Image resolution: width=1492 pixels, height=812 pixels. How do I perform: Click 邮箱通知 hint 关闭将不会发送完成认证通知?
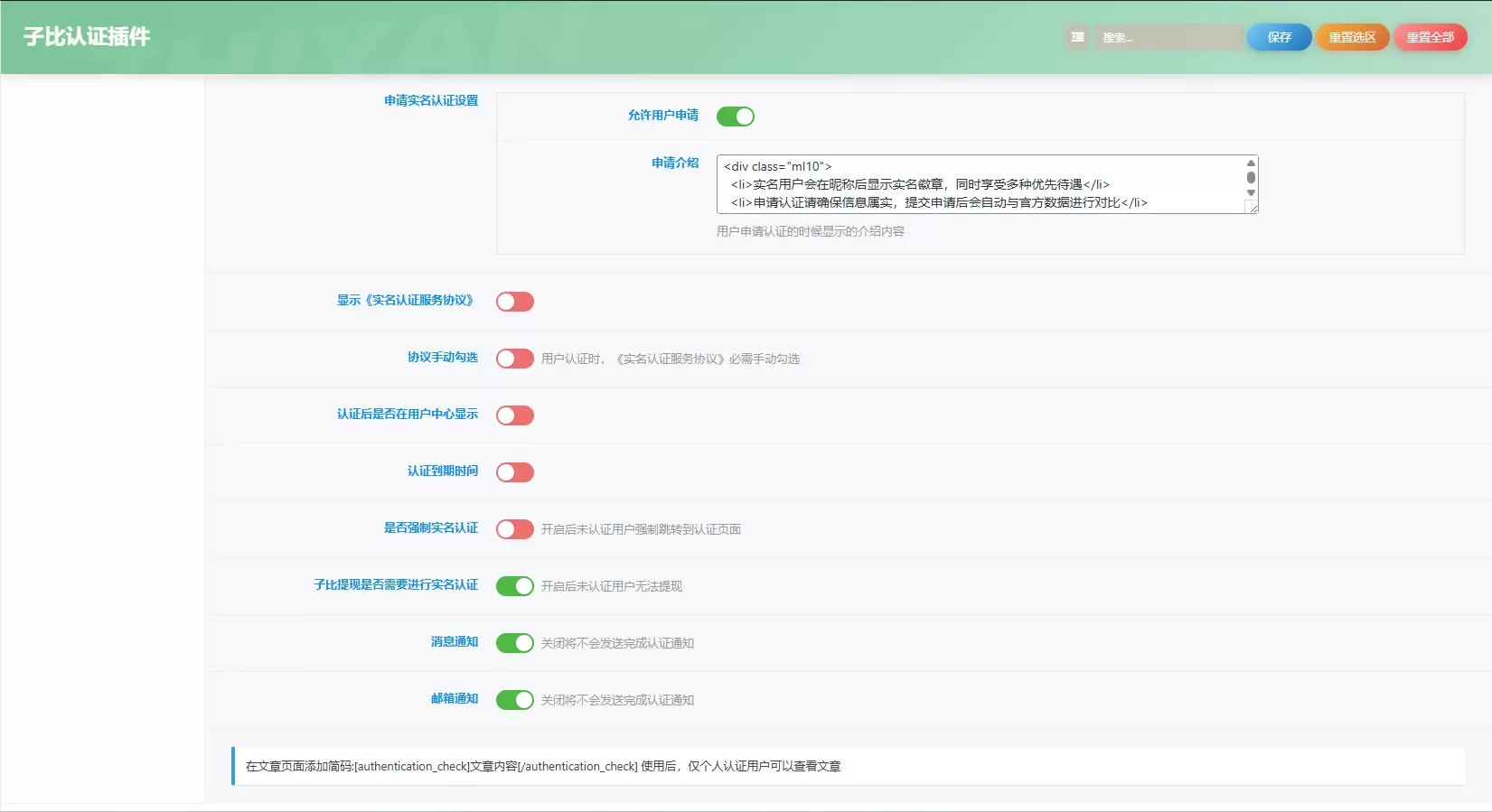click(x=617, y=700)
